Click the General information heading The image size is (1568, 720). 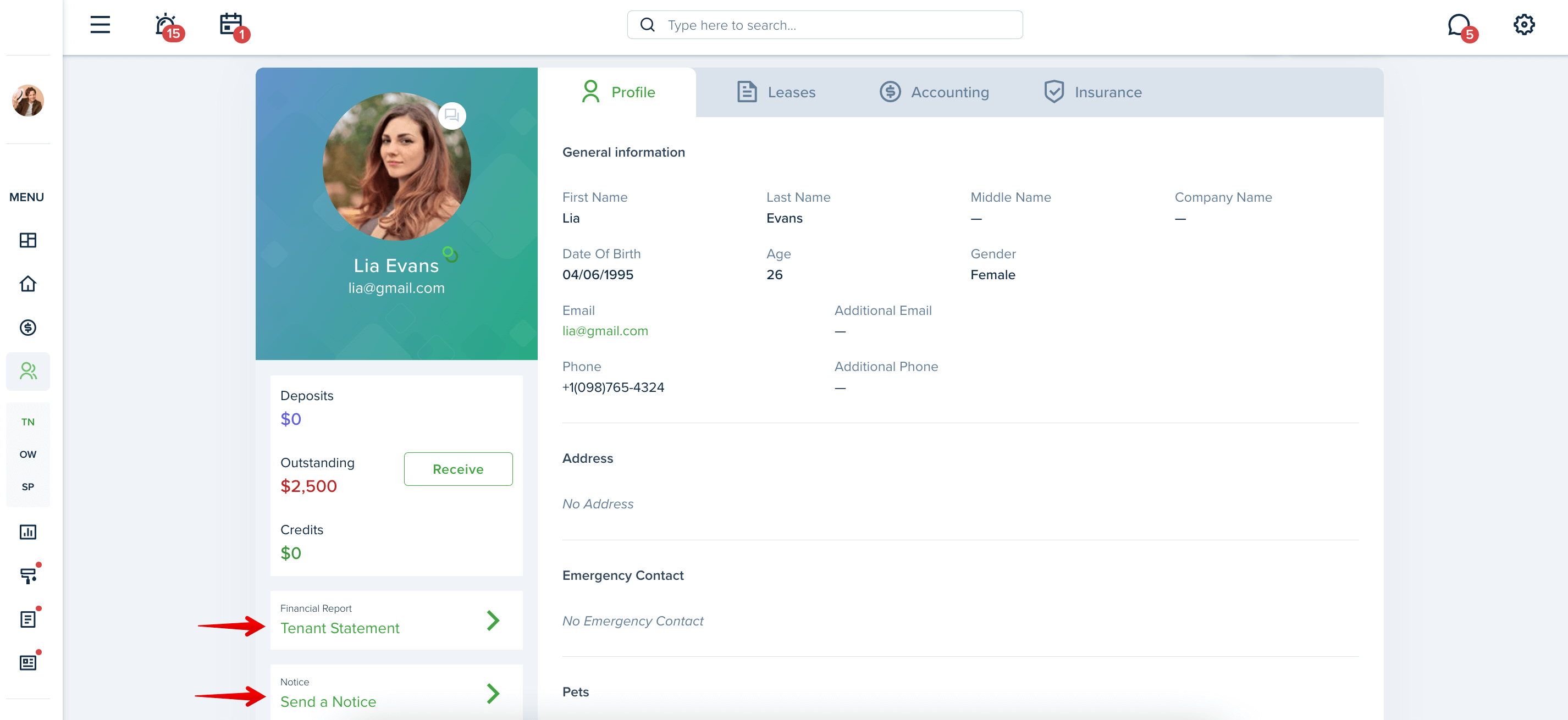[623, 152]
